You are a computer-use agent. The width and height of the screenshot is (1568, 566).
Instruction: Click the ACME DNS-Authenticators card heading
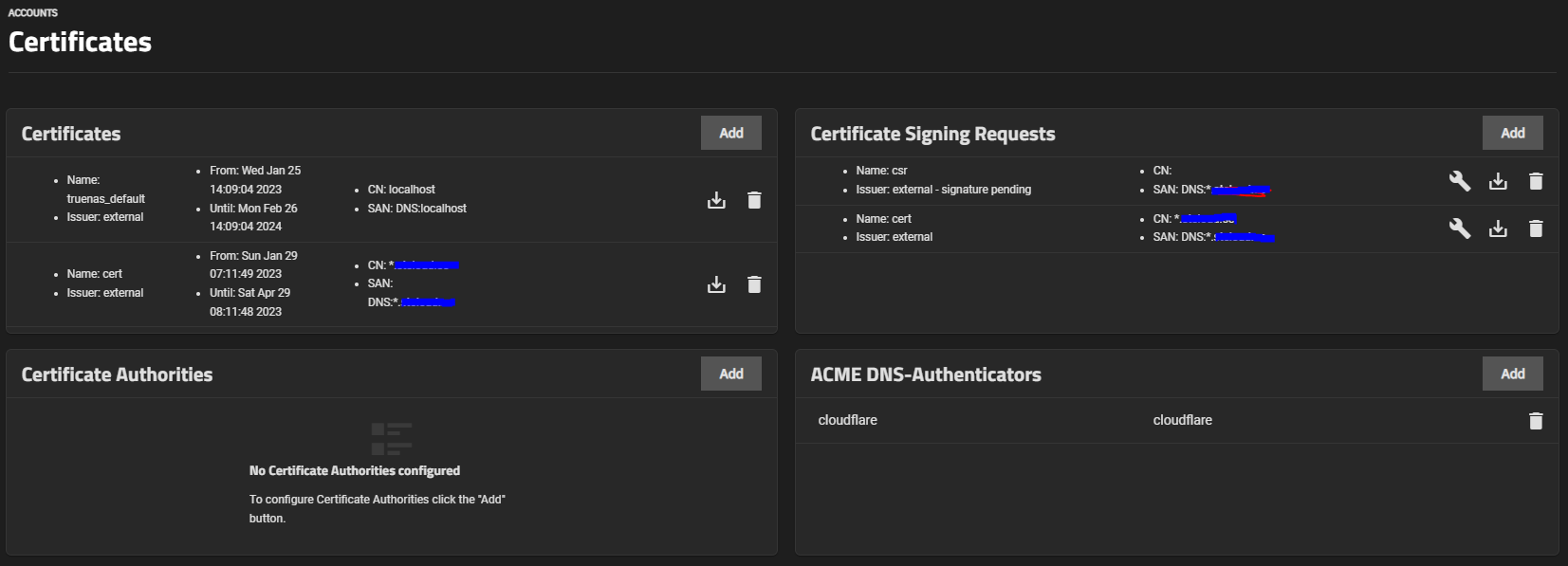926,374
